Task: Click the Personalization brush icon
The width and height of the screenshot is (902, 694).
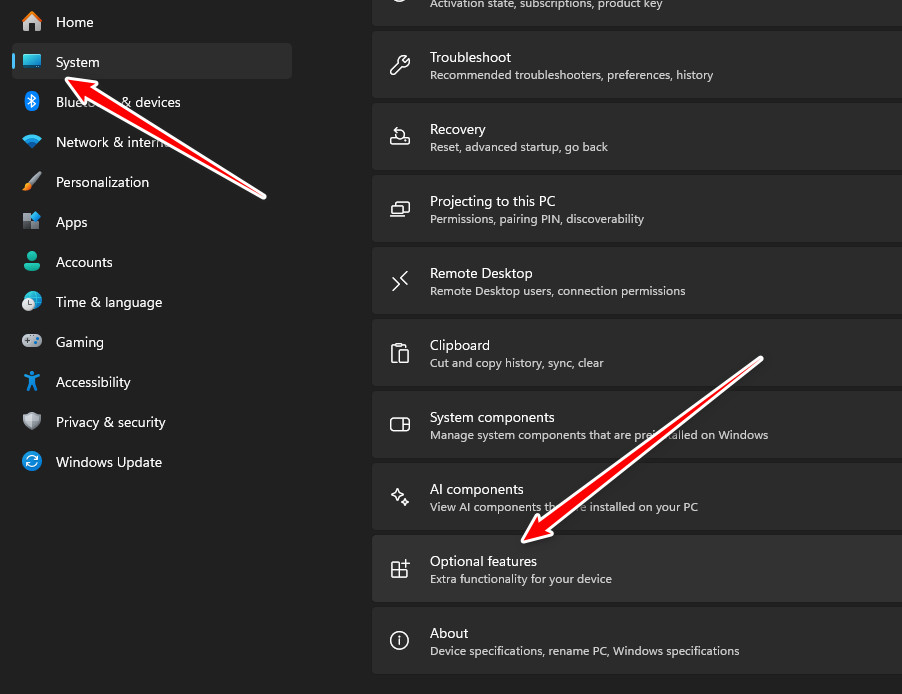Action: point(30,182)
